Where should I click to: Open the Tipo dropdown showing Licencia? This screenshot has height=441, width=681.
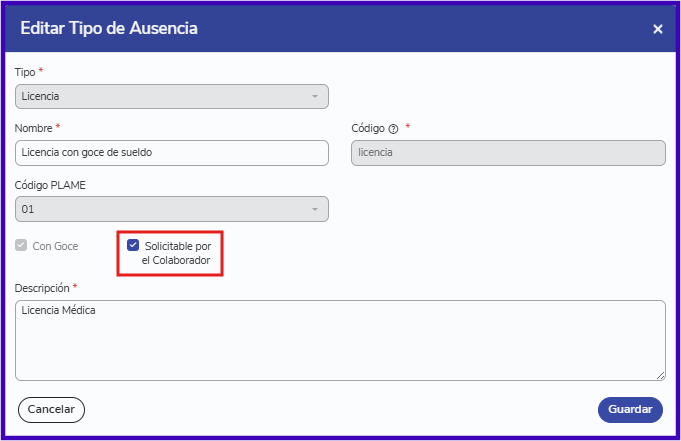[x=172, y=96]
